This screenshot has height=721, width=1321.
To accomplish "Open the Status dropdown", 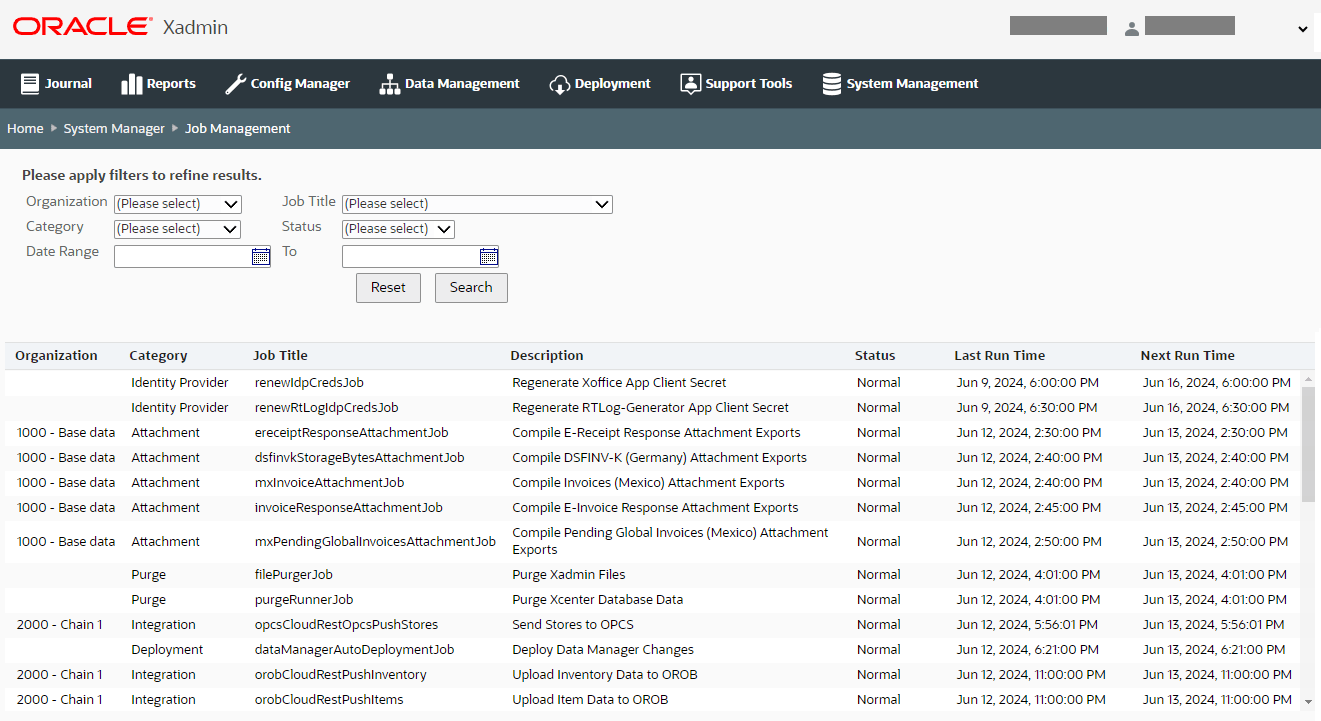I will pos(397,229).
